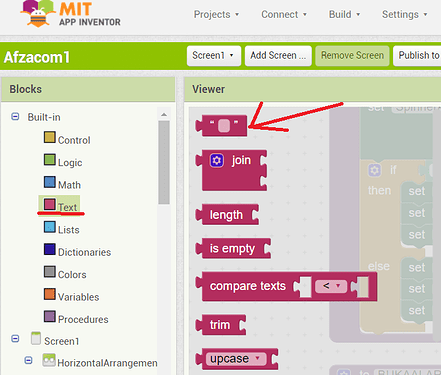Open the upcase block dropdown
This screenshot has height=375, width=441.
pos(236,359)
